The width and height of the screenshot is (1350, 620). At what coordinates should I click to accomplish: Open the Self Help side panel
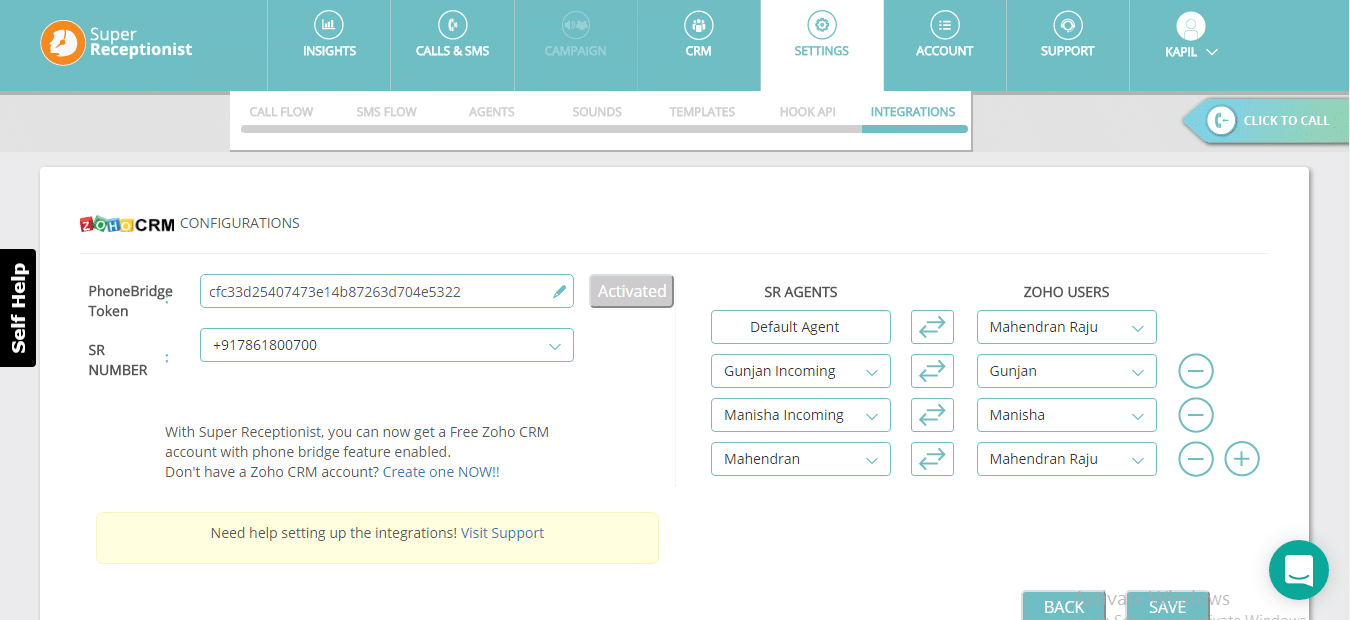click(x=18, y=308)
